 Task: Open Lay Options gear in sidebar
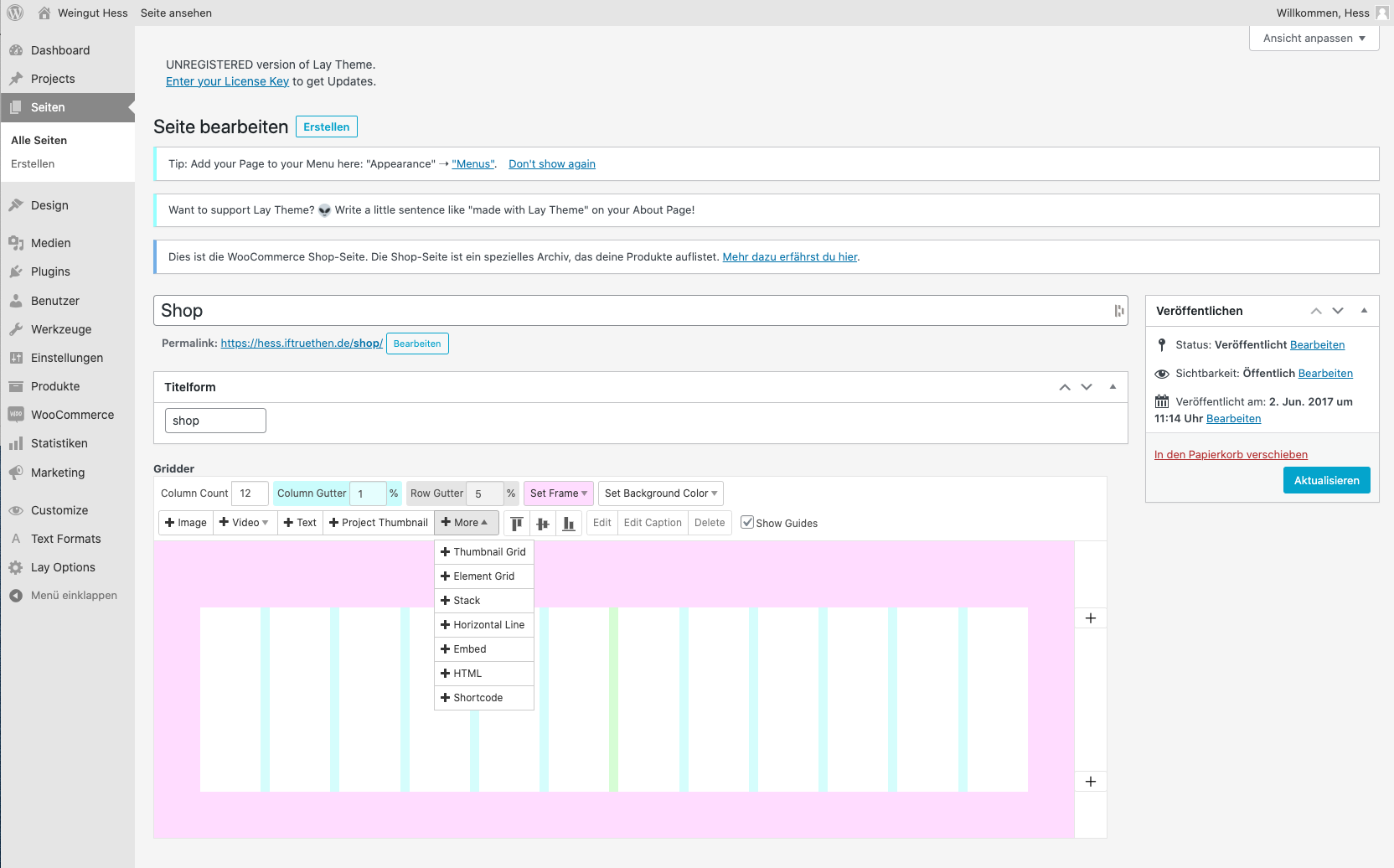pos(16,567)
